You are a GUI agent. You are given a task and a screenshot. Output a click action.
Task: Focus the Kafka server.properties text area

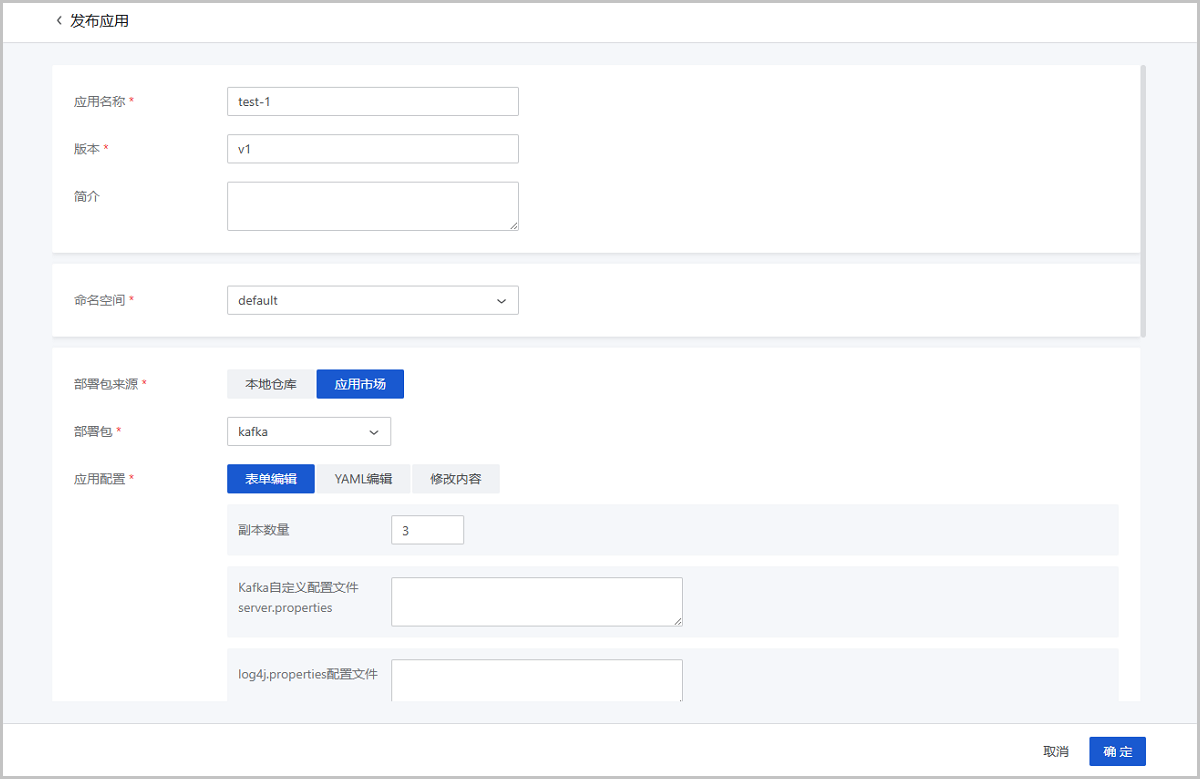(536, 601)
